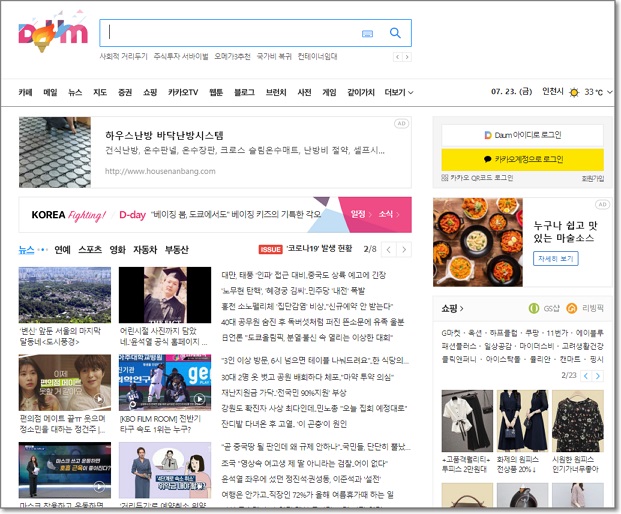Click the sunny weather icon
Viewport: 621px width, 514px height.
pyautogui.click(x=573, y=92)
